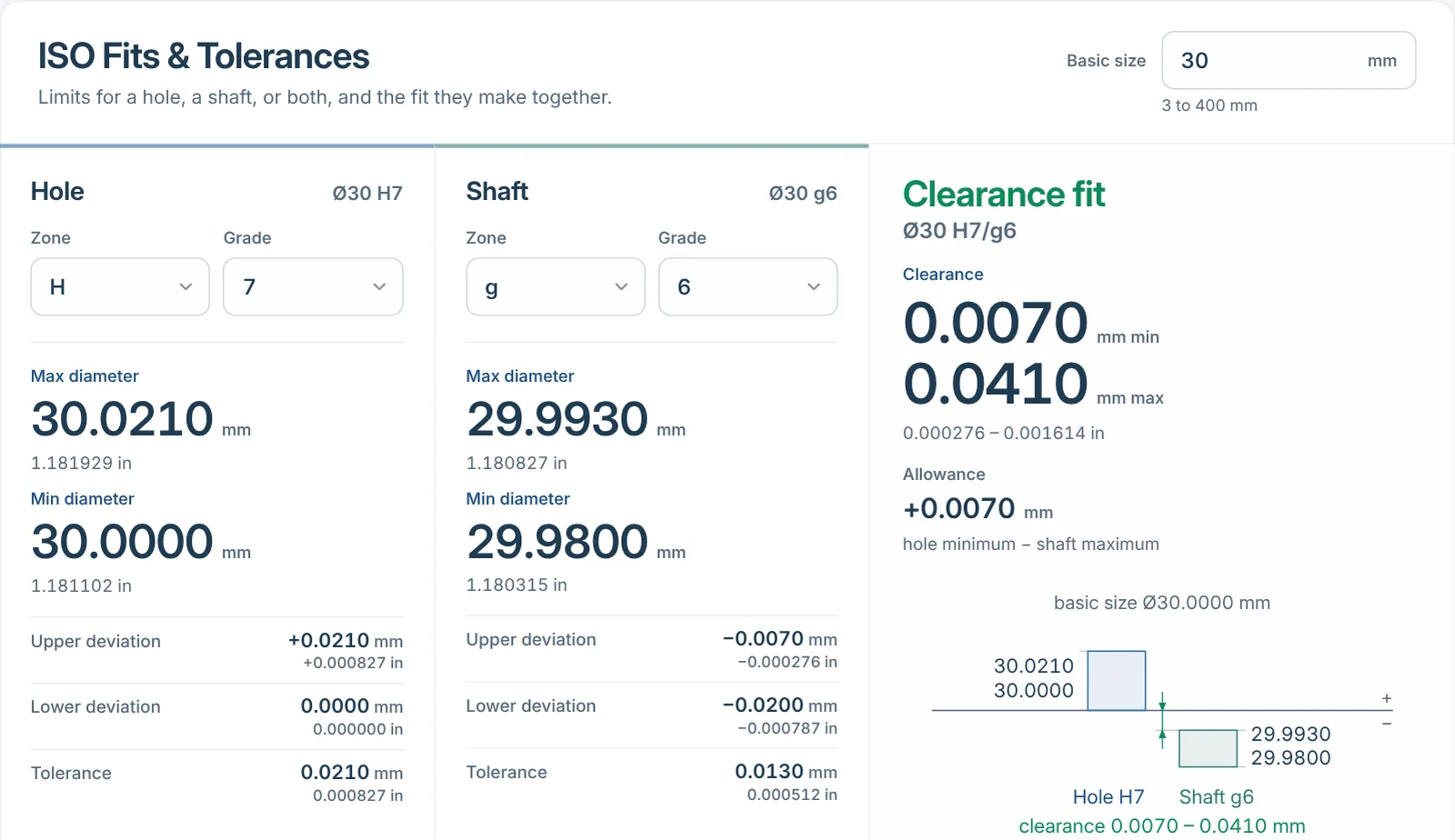1455x840 pixels.
Task: Select the Ø30 H7/g6 fit designation
Action: point(959,231)
